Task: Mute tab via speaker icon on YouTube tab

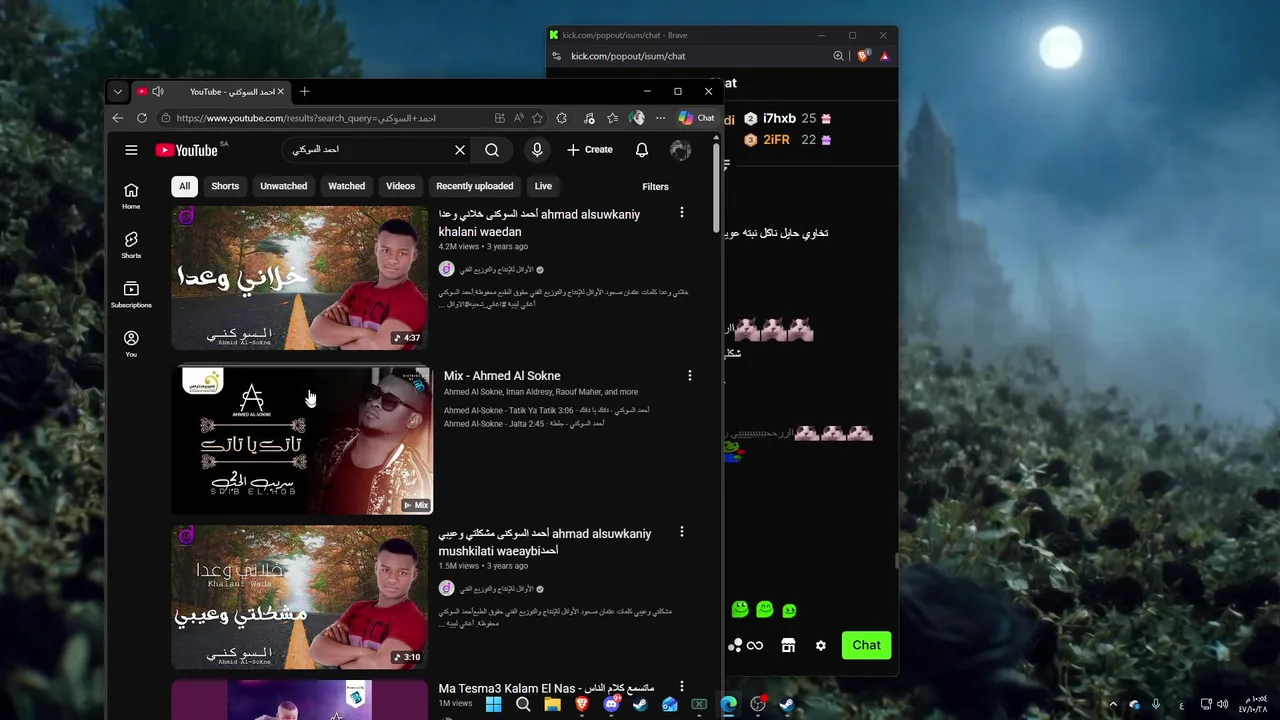Action: (x=158, y=91)
